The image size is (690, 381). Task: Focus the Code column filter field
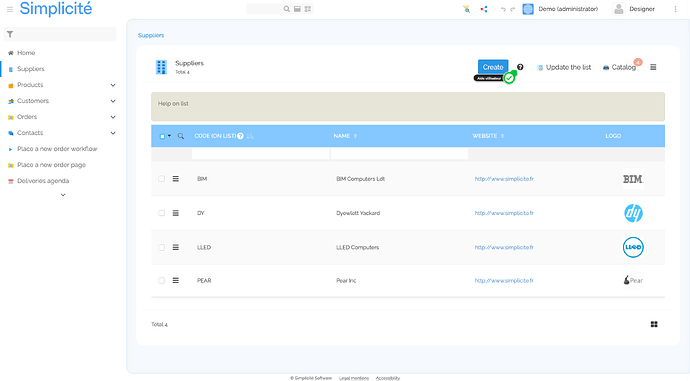[x=261, y=153]
